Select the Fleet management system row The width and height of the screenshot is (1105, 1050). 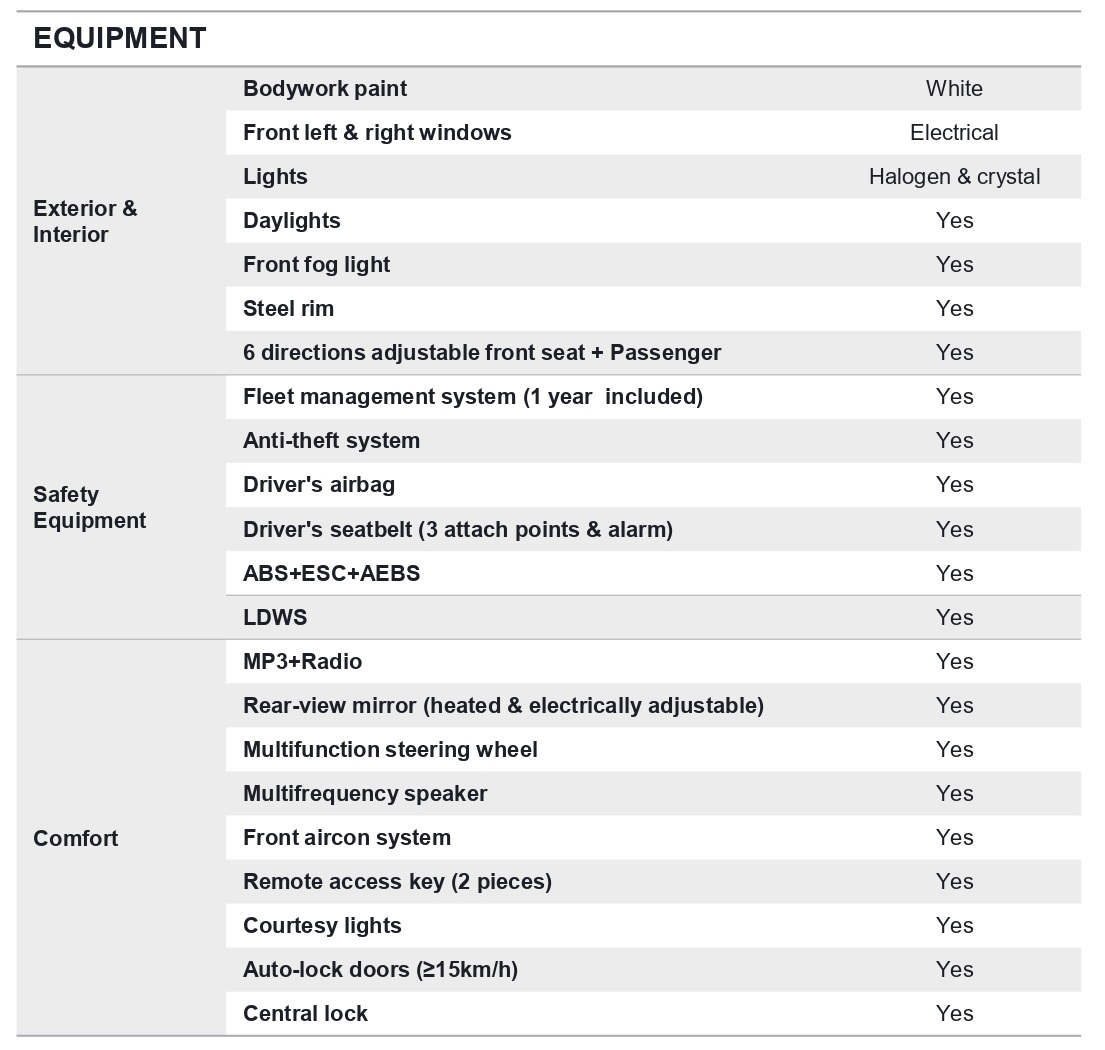pos(653,397)
